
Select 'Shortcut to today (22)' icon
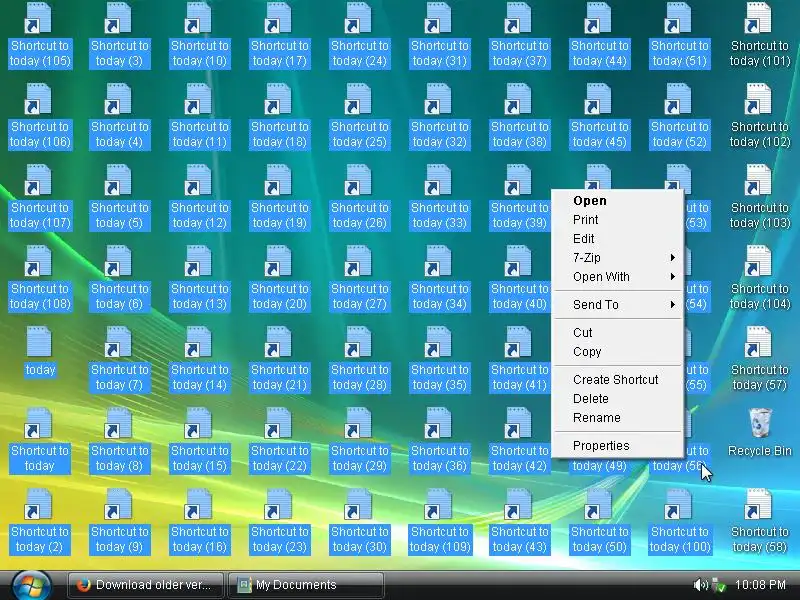point(280,441)
